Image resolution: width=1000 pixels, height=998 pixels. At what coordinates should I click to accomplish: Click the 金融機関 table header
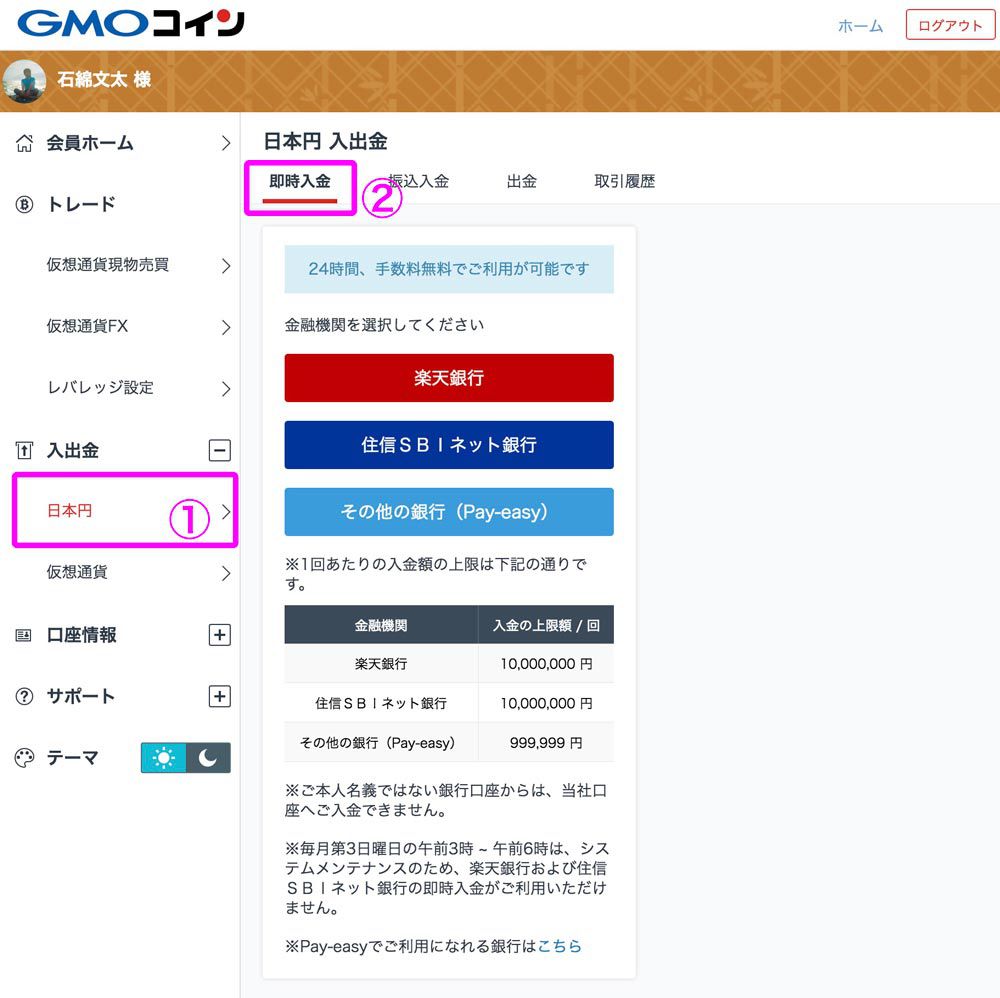[381, 626]
